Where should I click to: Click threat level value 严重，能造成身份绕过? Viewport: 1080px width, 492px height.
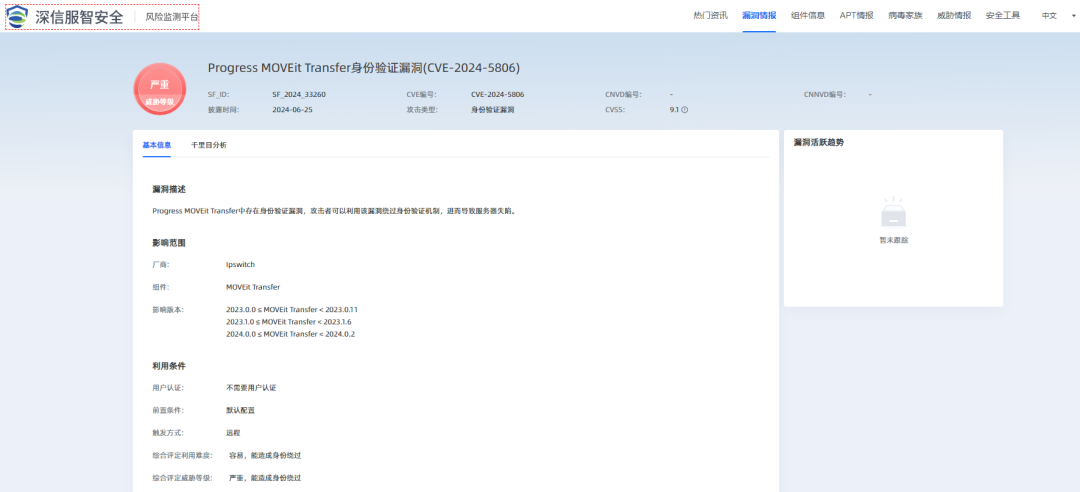pyautogui.click(x=265, y=478)
